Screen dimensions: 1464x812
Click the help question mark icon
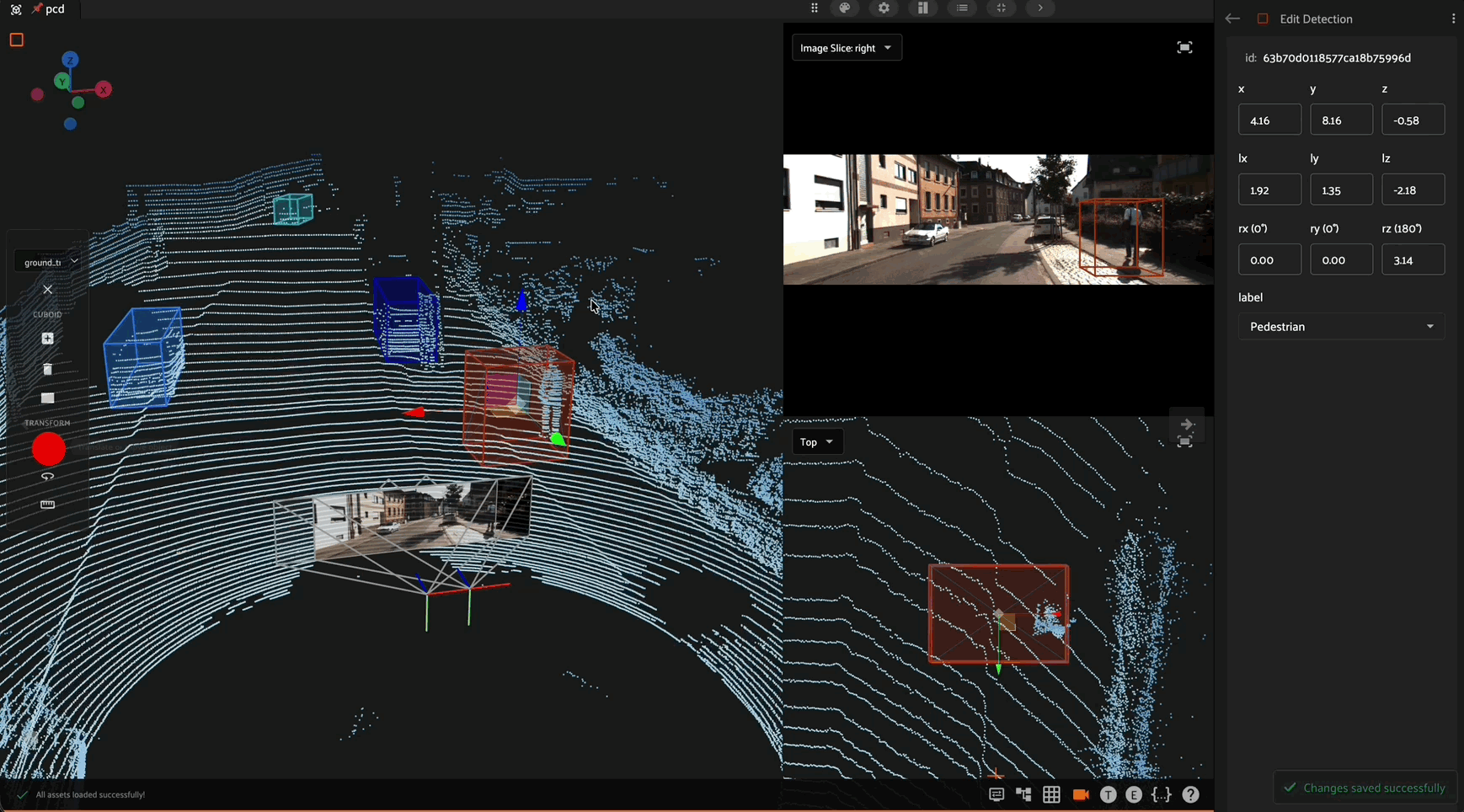point(1190,794)
